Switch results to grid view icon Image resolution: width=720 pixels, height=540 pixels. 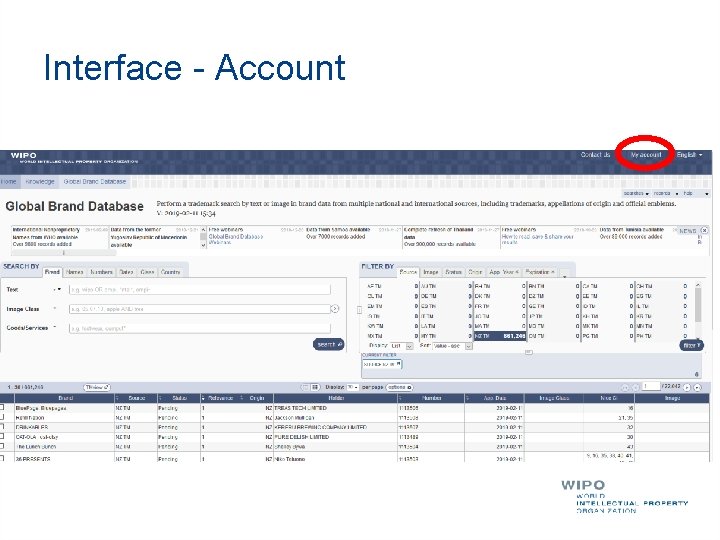click(x=315, y=388)
